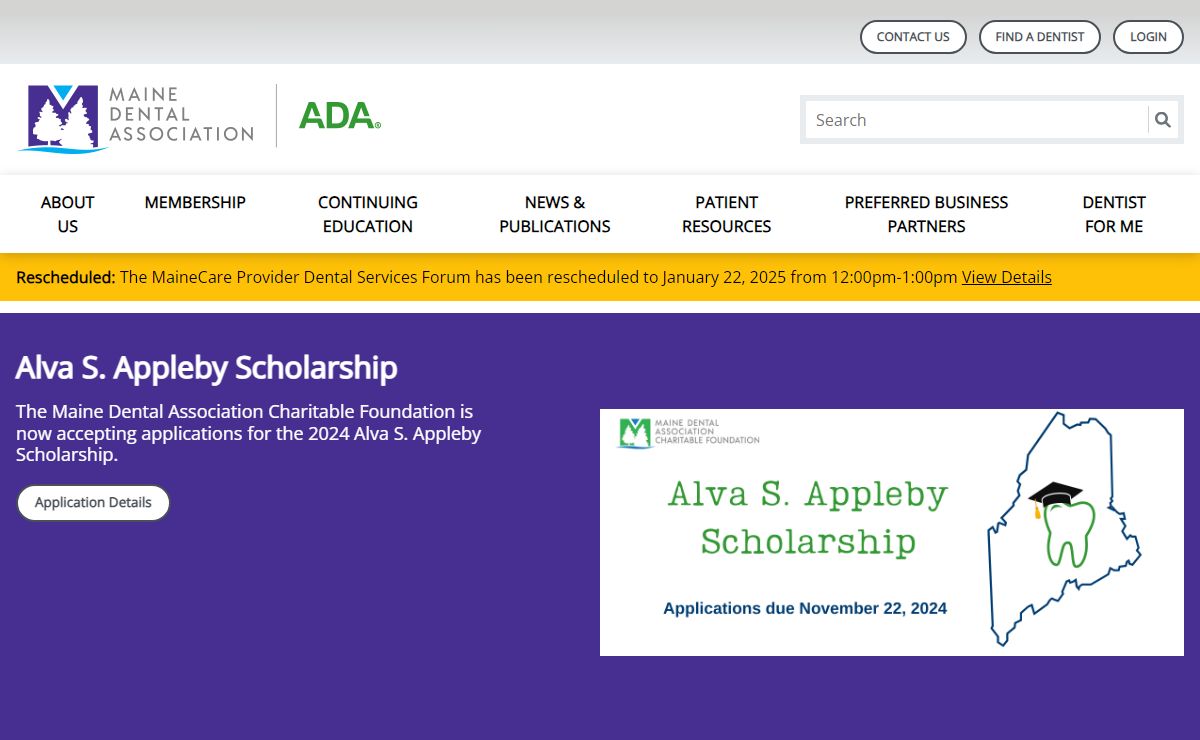This screenshot has height=740, width=1200.
Task: Open the Maine Dental Association logo
Action: pyautogui.click(x=136, y=118)
